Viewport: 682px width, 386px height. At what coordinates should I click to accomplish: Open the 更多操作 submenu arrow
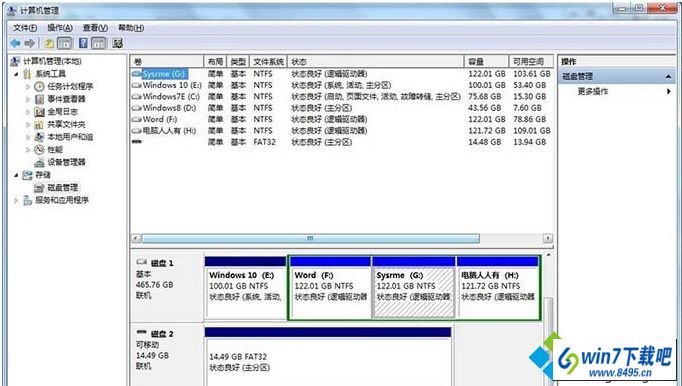[669, 91]
